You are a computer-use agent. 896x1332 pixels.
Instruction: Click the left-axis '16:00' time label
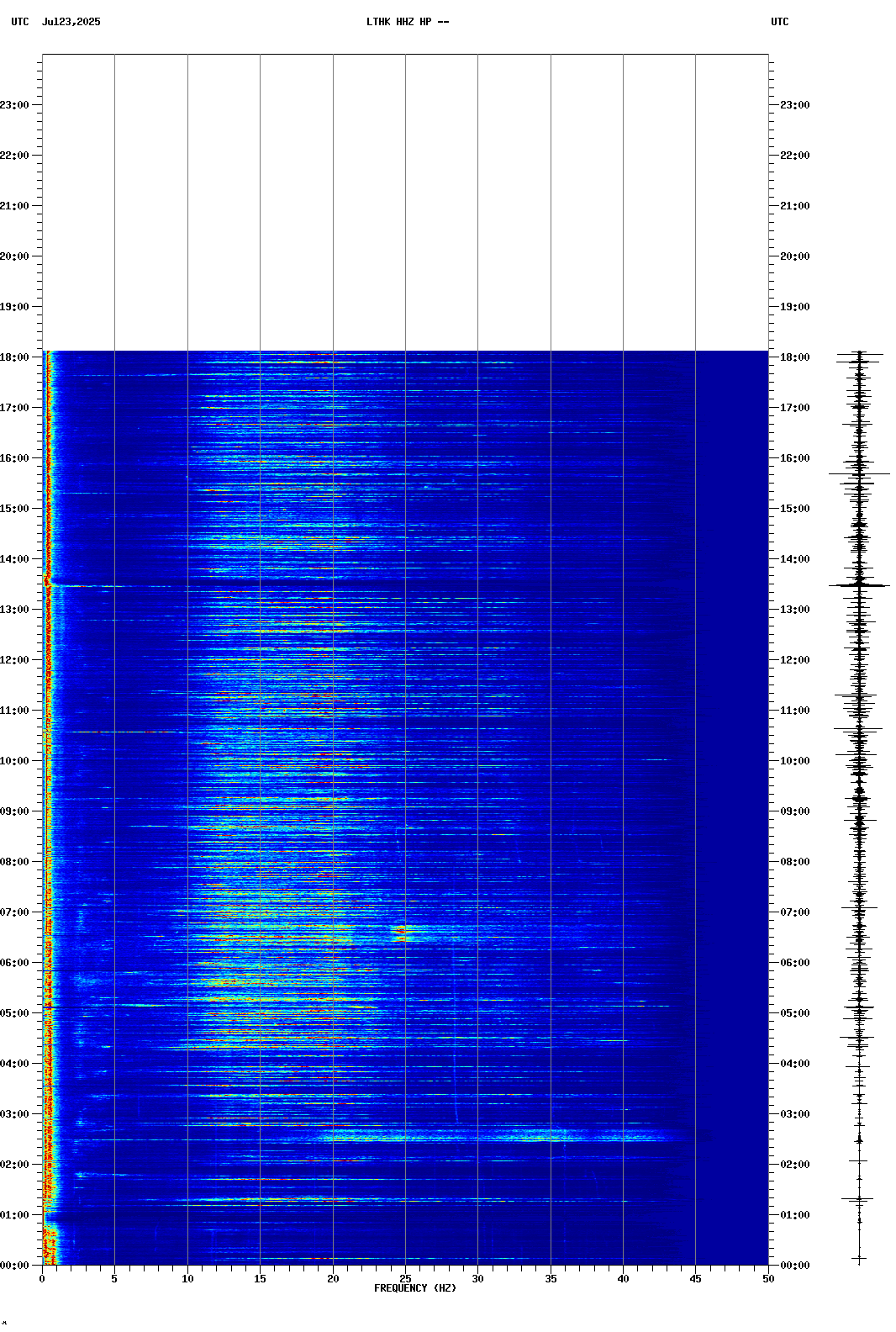pos(14,458)
